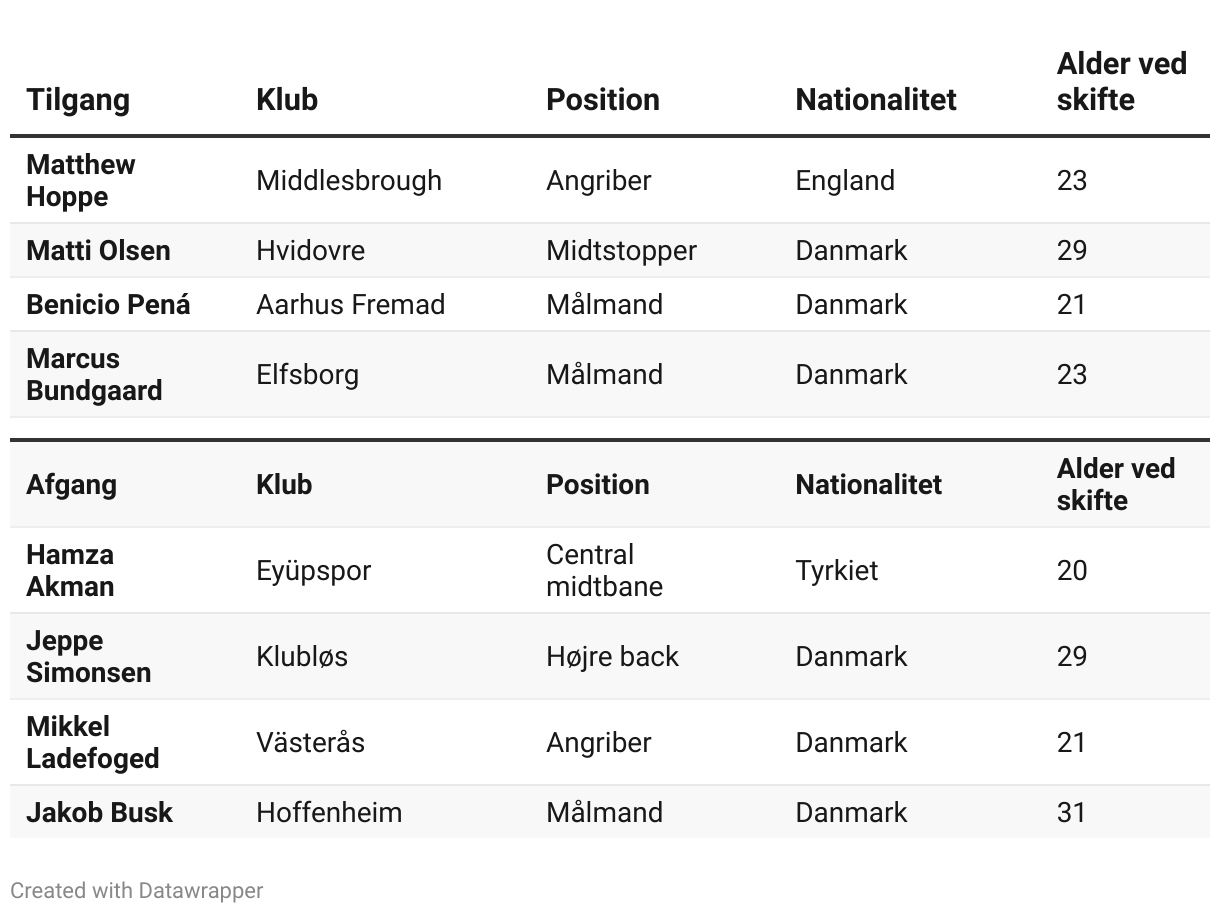The width and height of the screenshot is (1220, 914).
Task: Click the Central midtbane position cell
Action: (x=605, y=570)
